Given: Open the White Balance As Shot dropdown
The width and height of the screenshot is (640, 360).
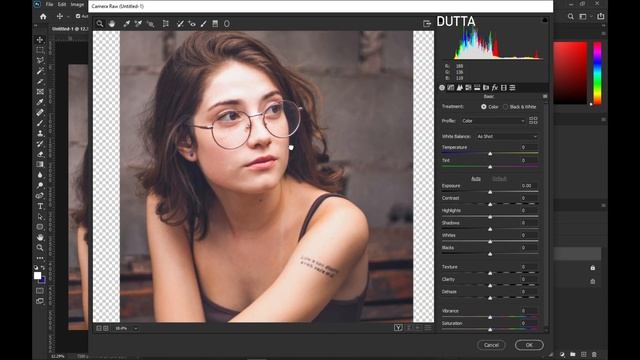Looking at the screenshot, I should coord(507,136).
